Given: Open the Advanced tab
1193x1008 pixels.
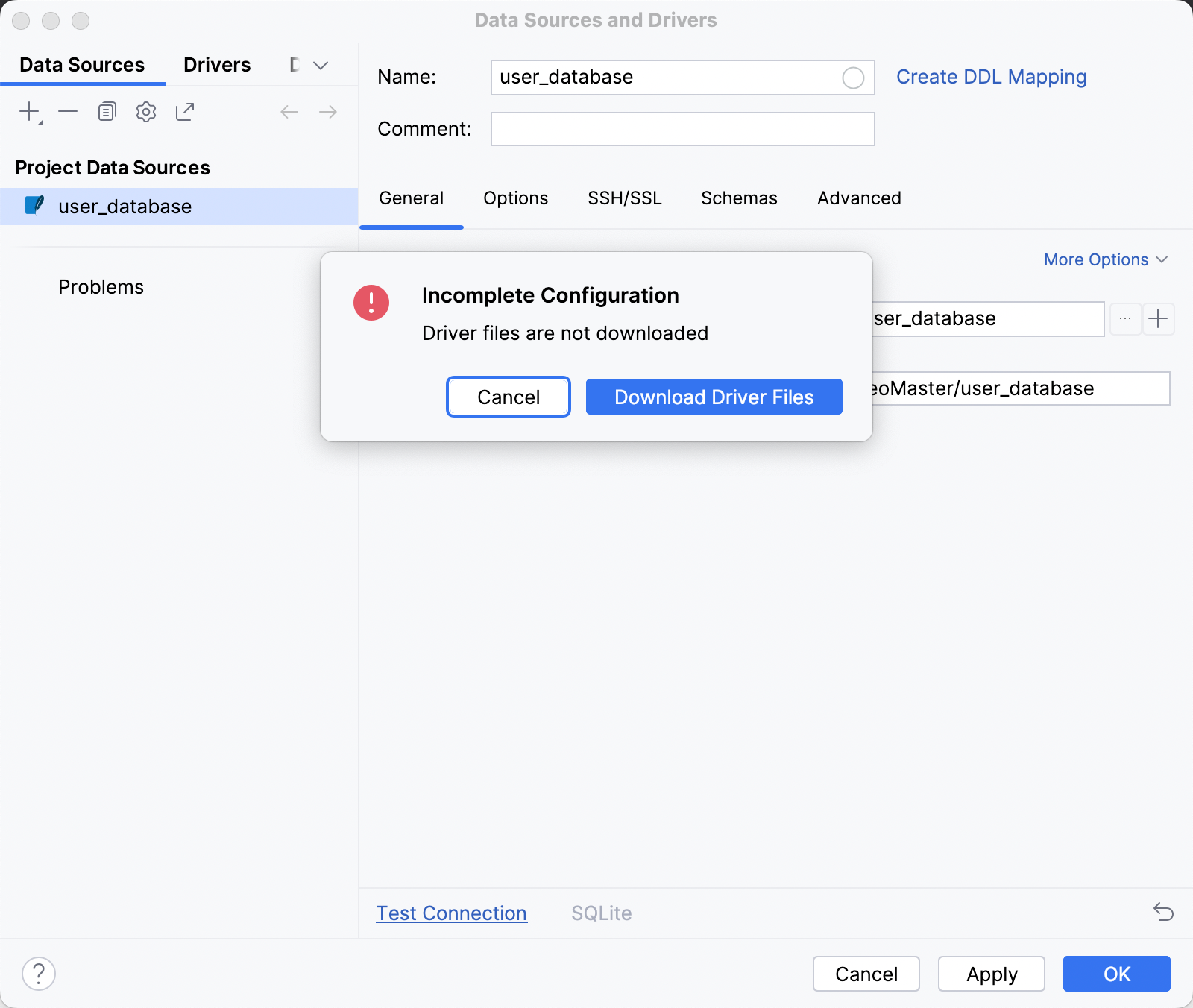Looking at the screenshot, I should click(x=858, y=198).
